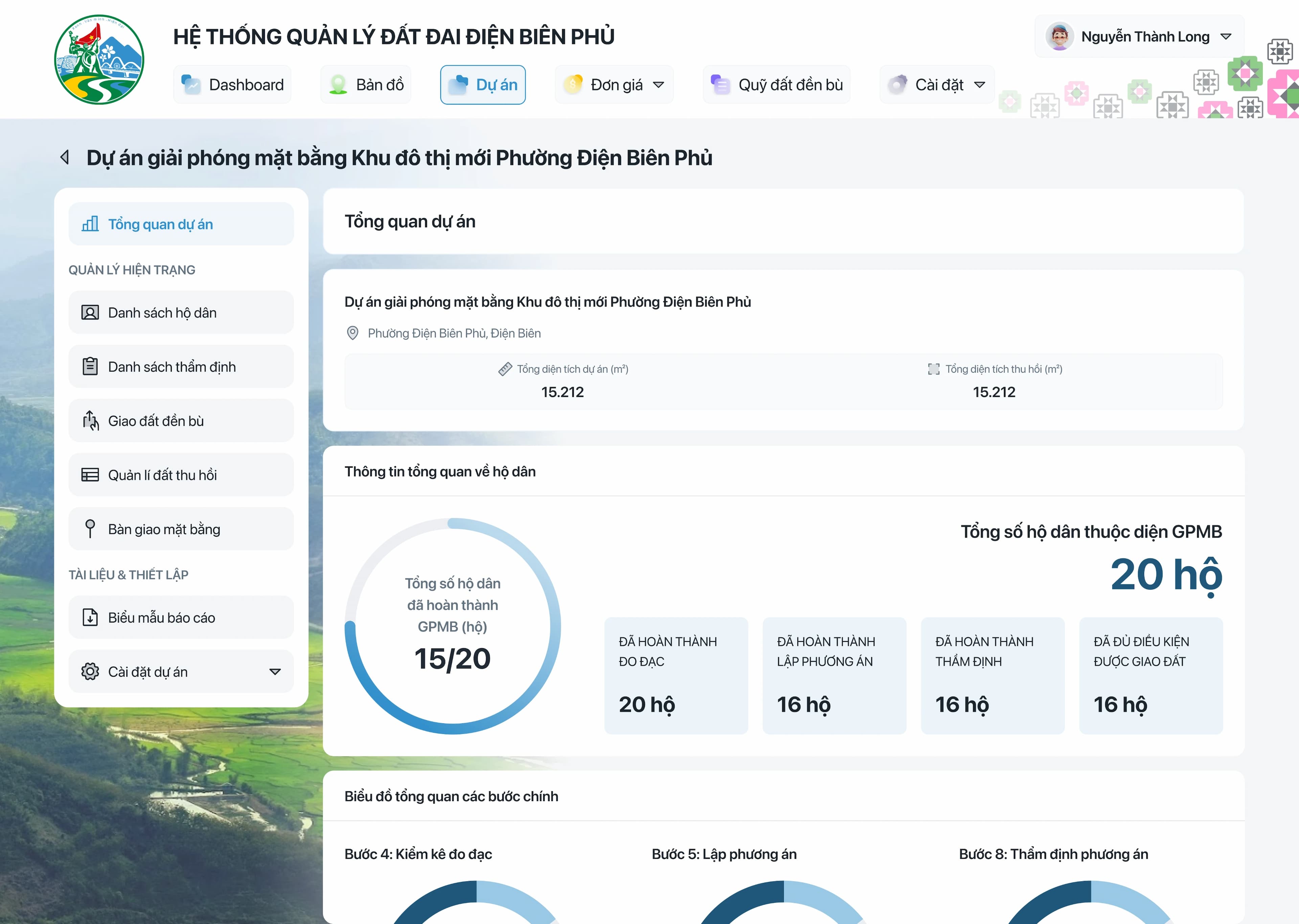The width and height of the screenshot is (1299, 924).
Task: Click the Đã hoàn thành đo đạc card
Action: tap(676, 676)
